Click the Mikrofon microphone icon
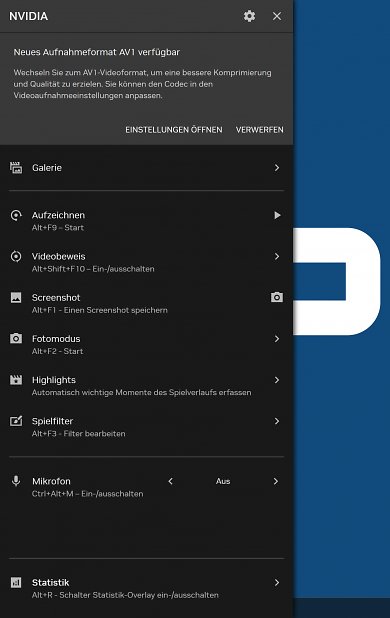 [16, 481]
